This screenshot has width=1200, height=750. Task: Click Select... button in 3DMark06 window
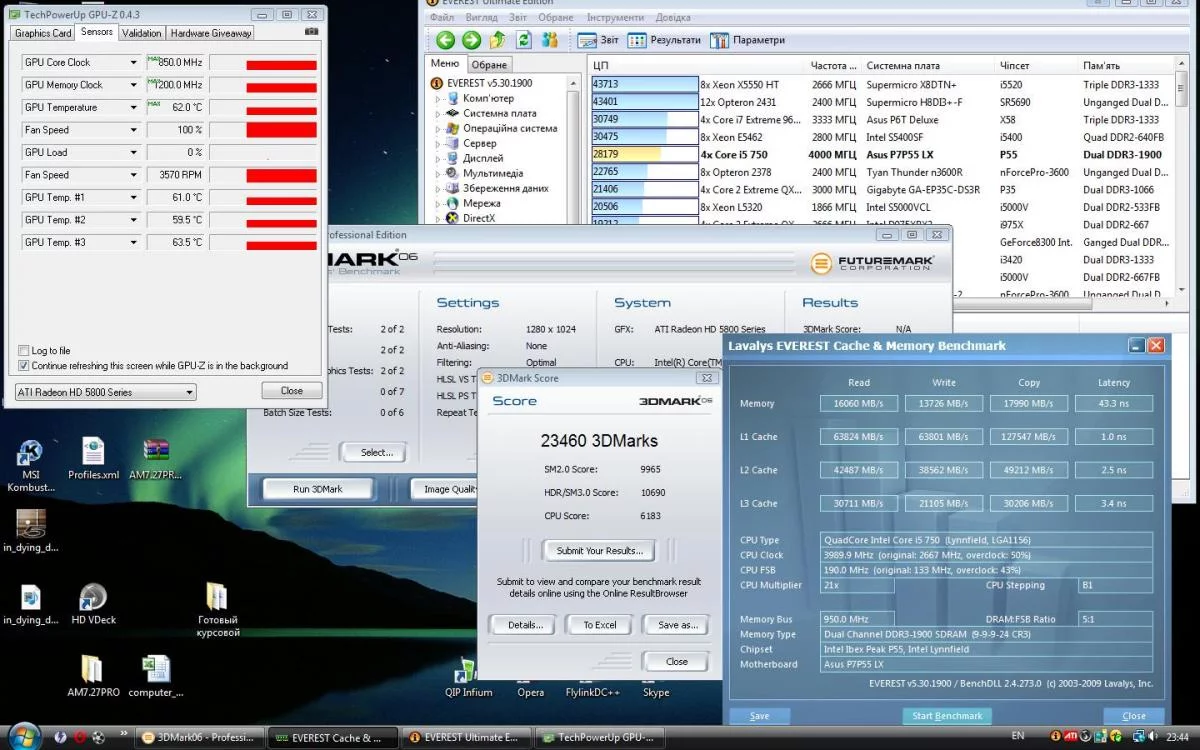pyautogui.click(x=376, y=453)
